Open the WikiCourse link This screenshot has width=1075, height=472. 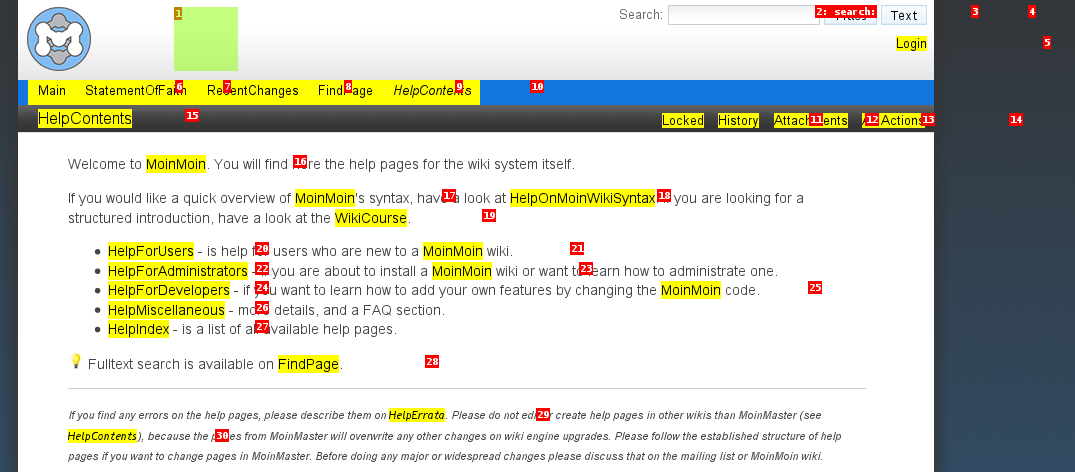click(371, 219)
